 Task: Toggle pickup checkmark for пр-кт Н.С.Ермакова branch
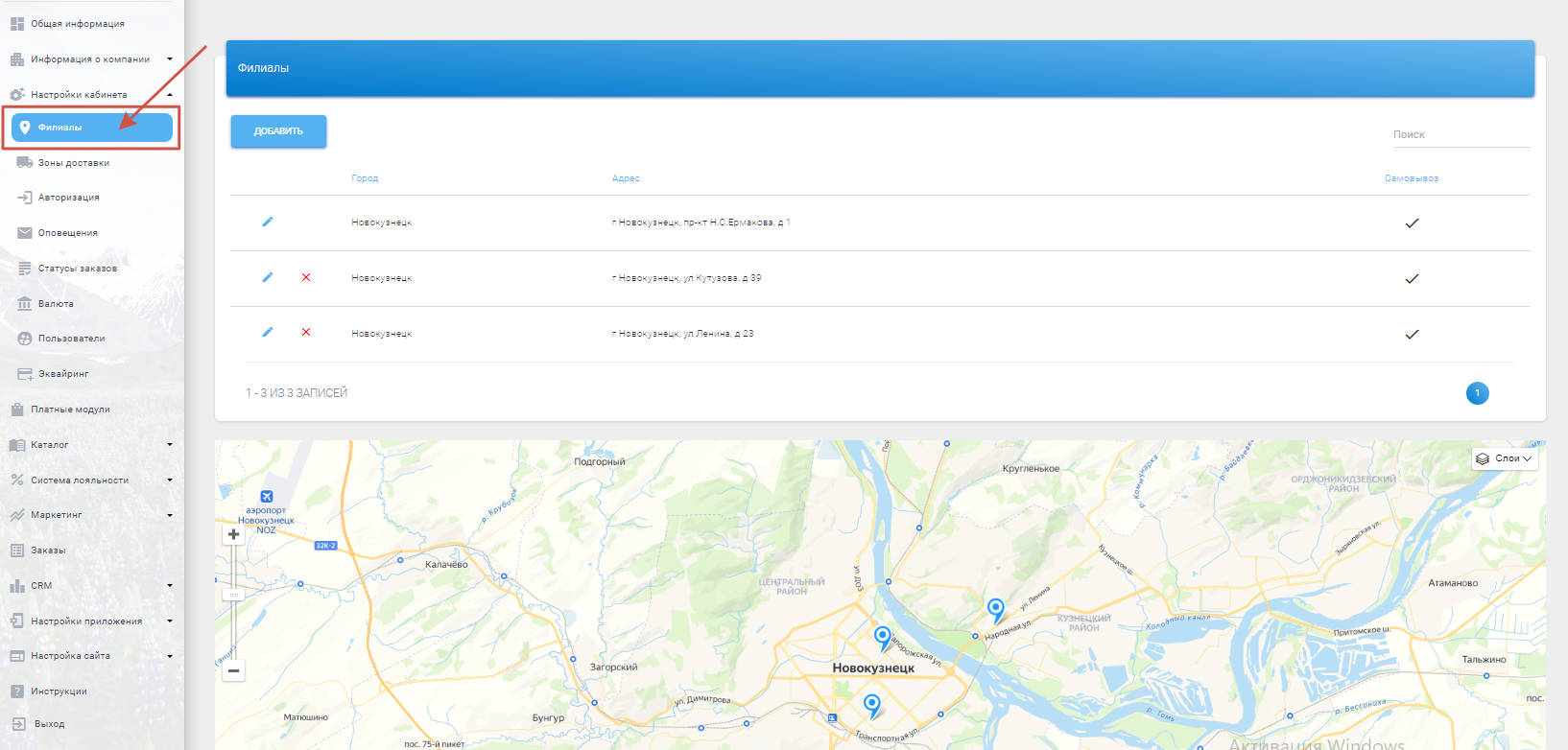[1412, 223]
